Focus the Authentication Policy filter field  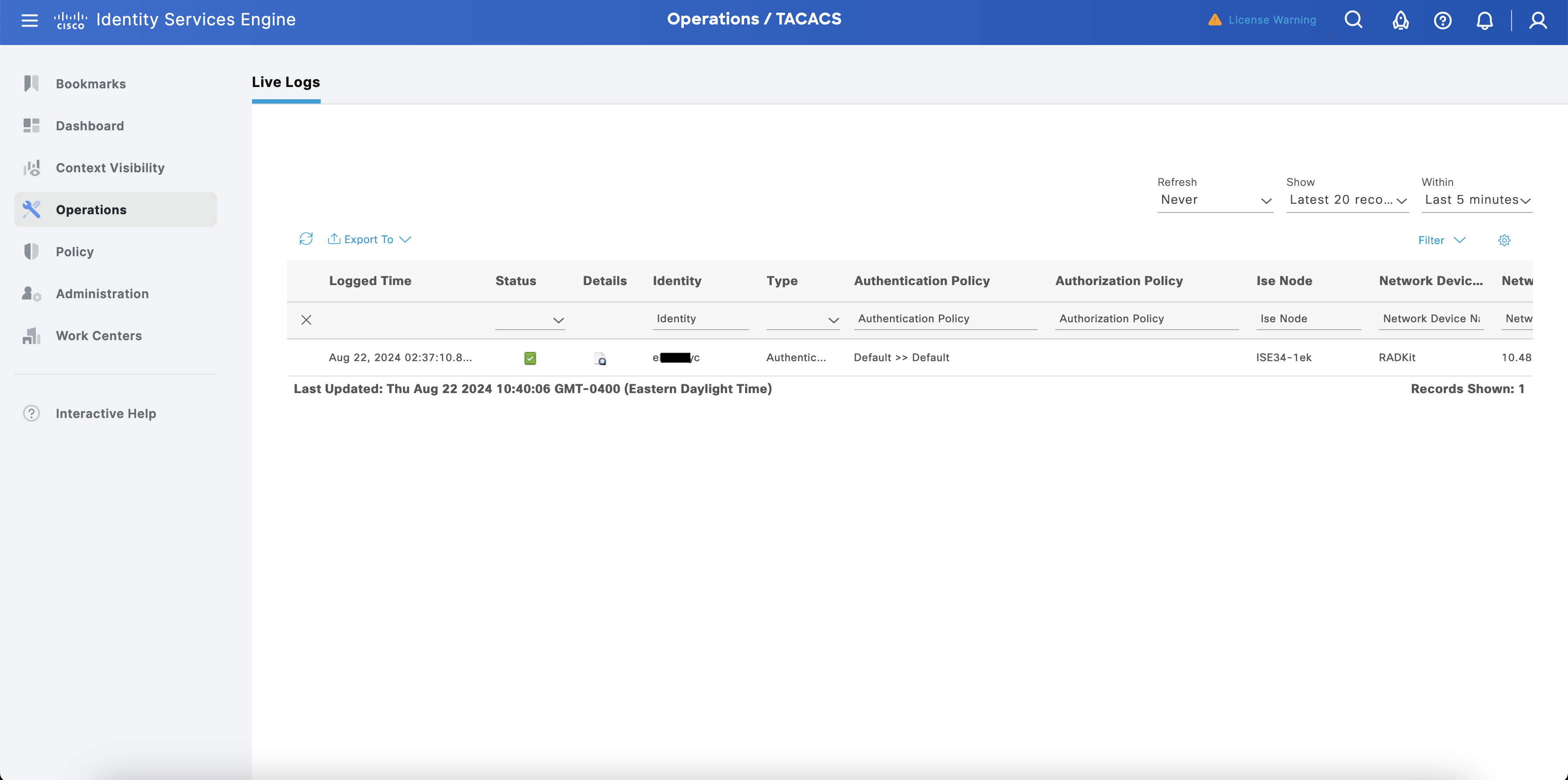pos(945,319)
